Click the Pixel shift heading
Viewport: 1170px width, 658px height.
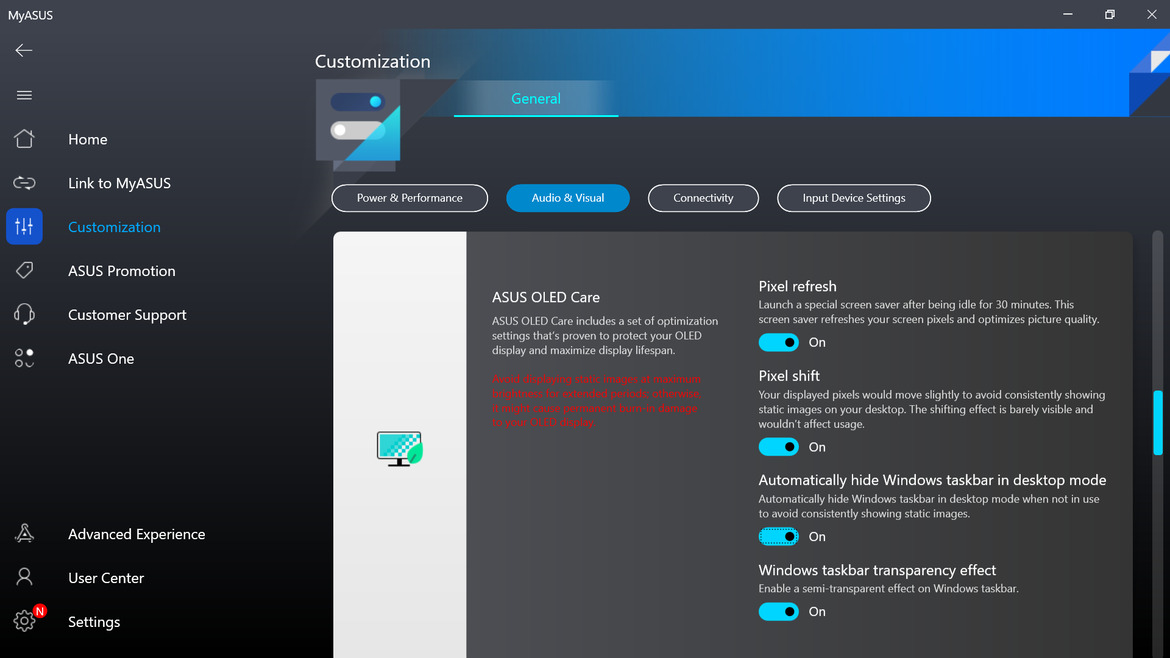pyautogui.click(x=789, y=376)
